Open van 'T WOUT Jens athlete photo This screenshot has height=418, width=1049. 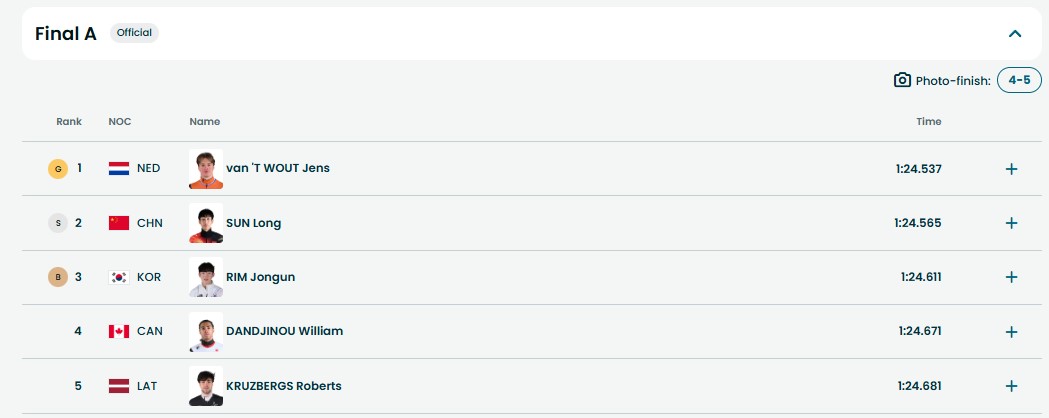206,169
